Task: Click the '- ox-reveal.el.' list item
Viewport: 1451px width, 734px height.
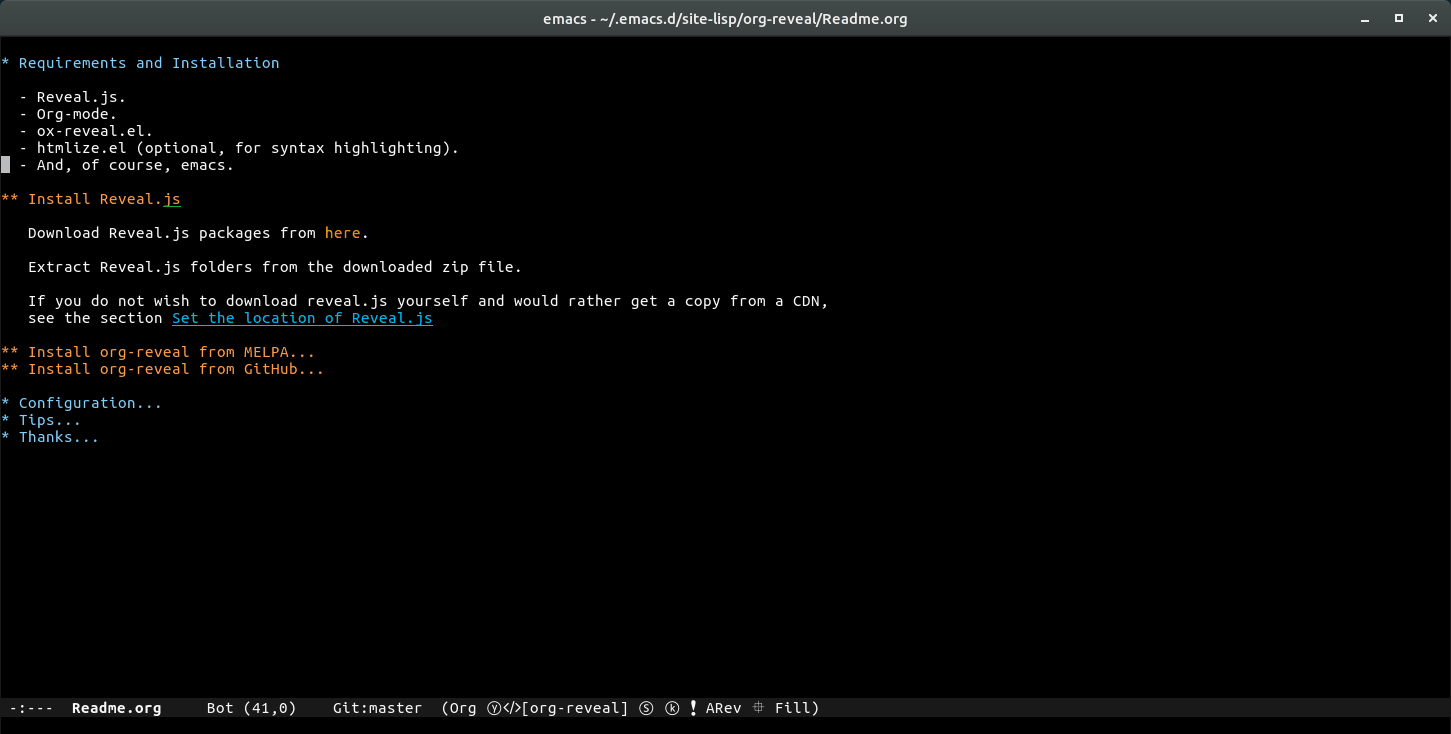Action: (x=86, y=131)
